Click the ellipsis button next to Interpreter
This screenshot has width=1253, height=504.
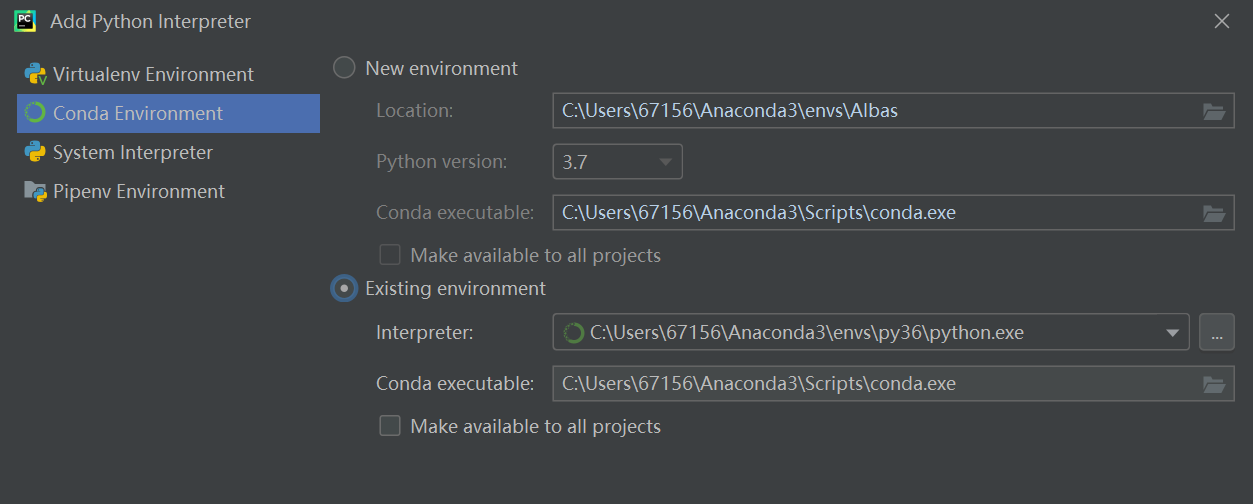coord(1216,333)
